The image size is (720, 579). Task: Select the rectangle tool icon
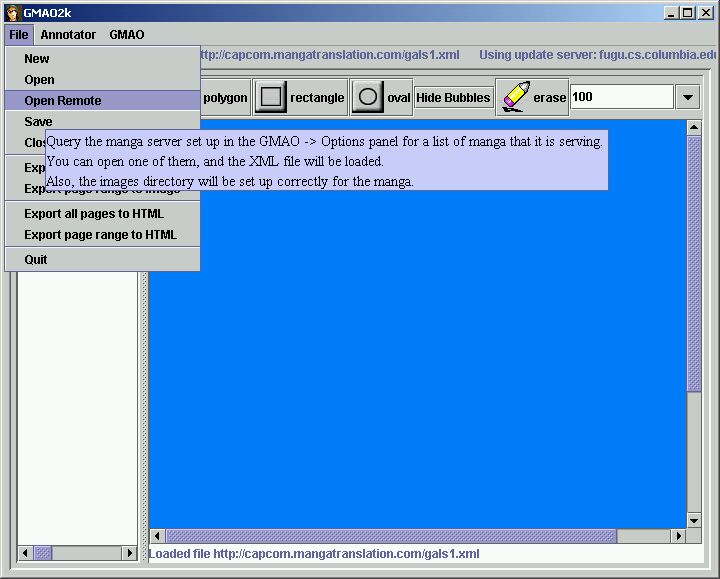(270, 97)
